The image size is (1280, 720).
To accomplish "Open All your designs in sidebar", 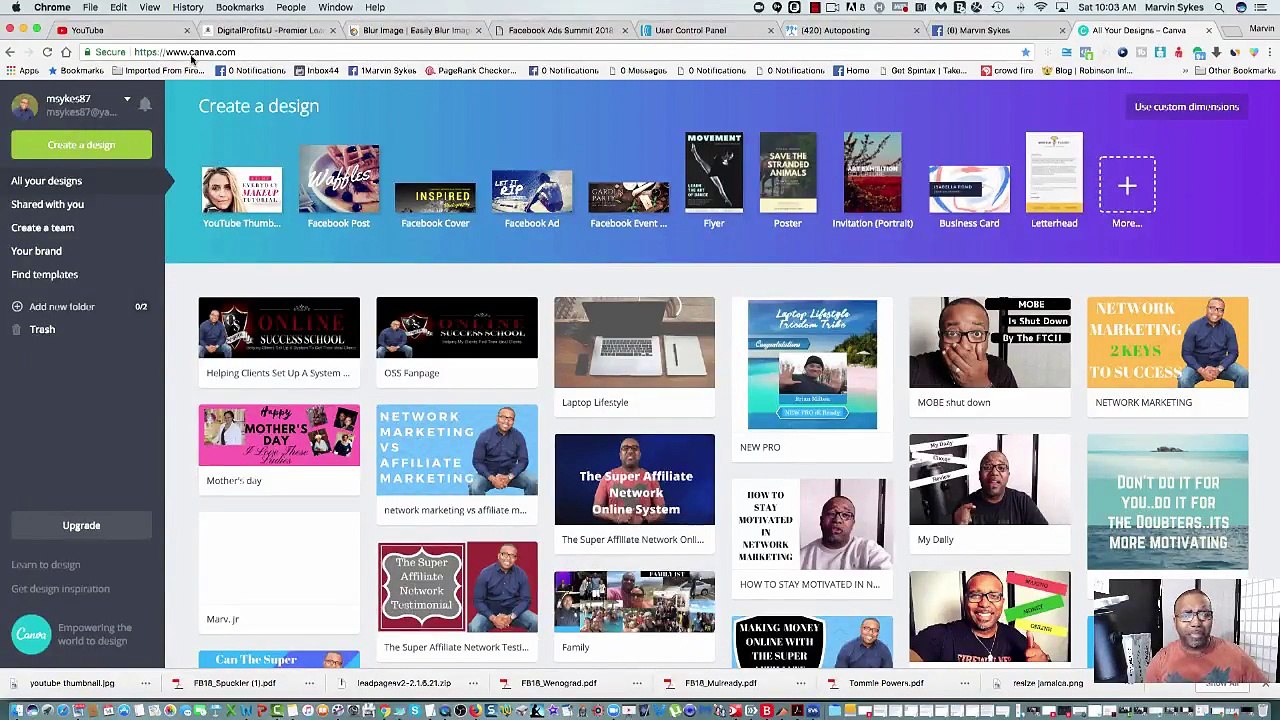I will pyautogui.click(x=46, y=181).
